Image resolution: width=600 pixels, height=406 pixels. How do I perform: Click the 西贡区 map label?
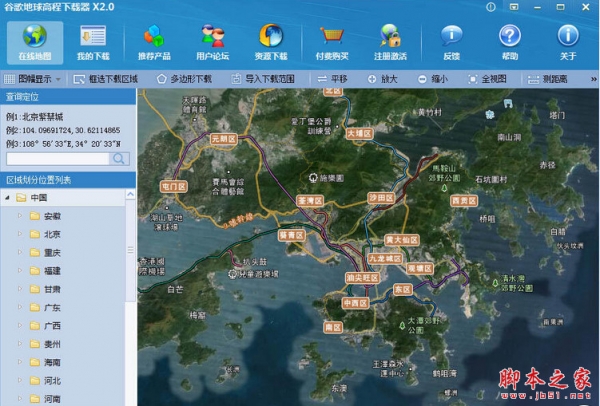point(464,201)
